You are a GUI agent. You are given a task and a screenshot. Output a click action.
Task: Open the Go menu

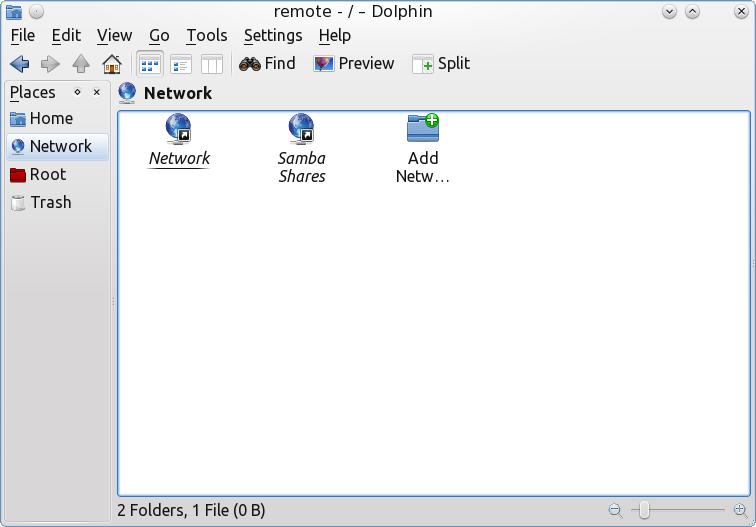159,36
